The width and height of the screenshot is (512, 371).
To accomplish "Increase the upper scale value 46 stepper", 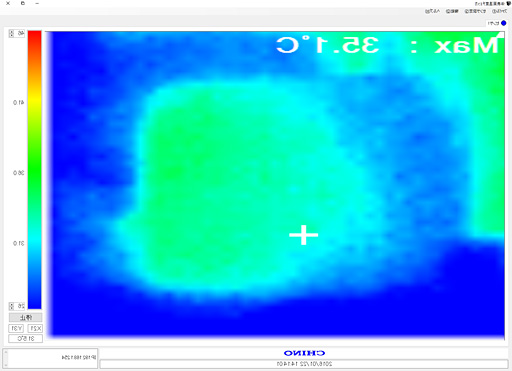I will [x=11, y=32].
